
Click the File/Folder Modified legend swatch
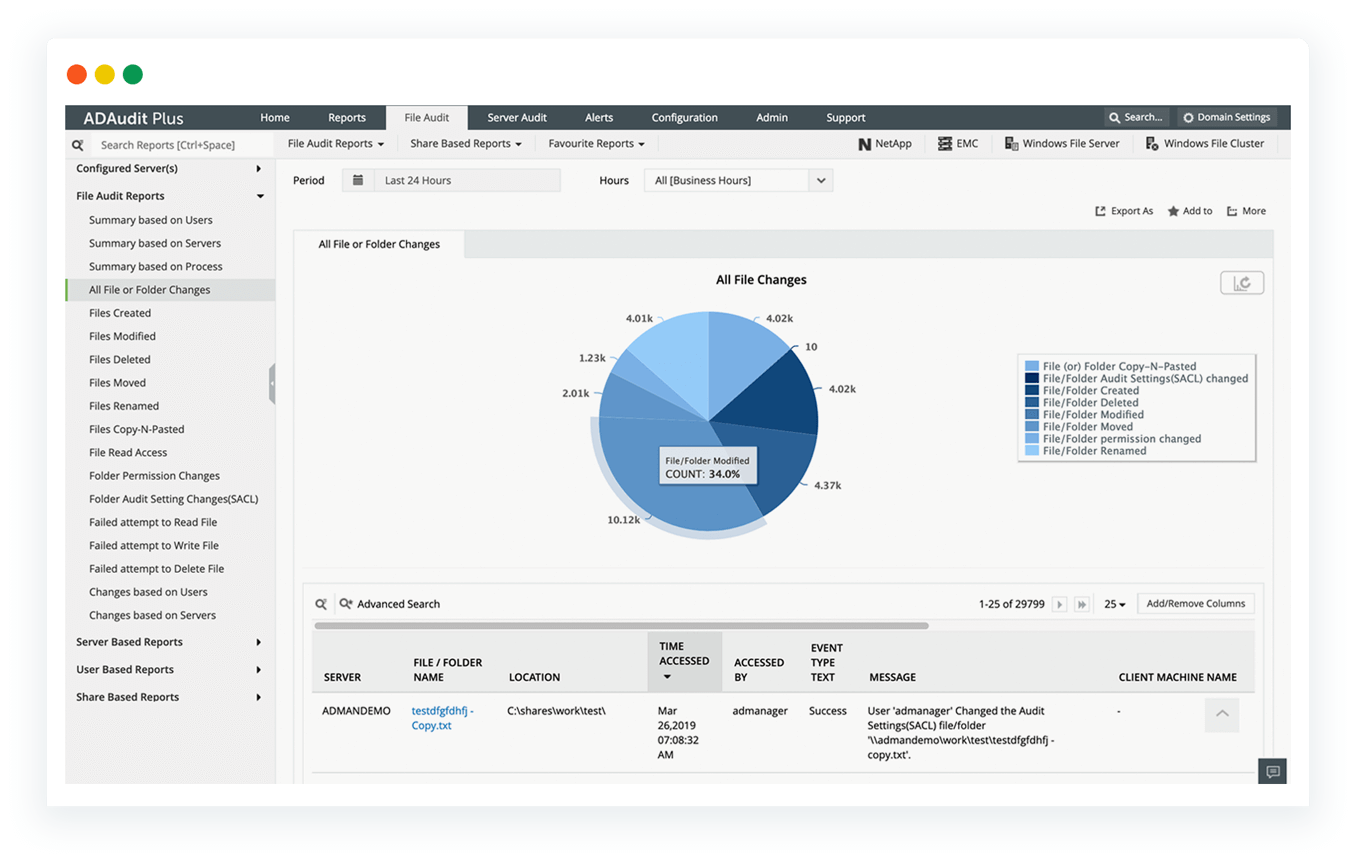tap(1032, 415)
